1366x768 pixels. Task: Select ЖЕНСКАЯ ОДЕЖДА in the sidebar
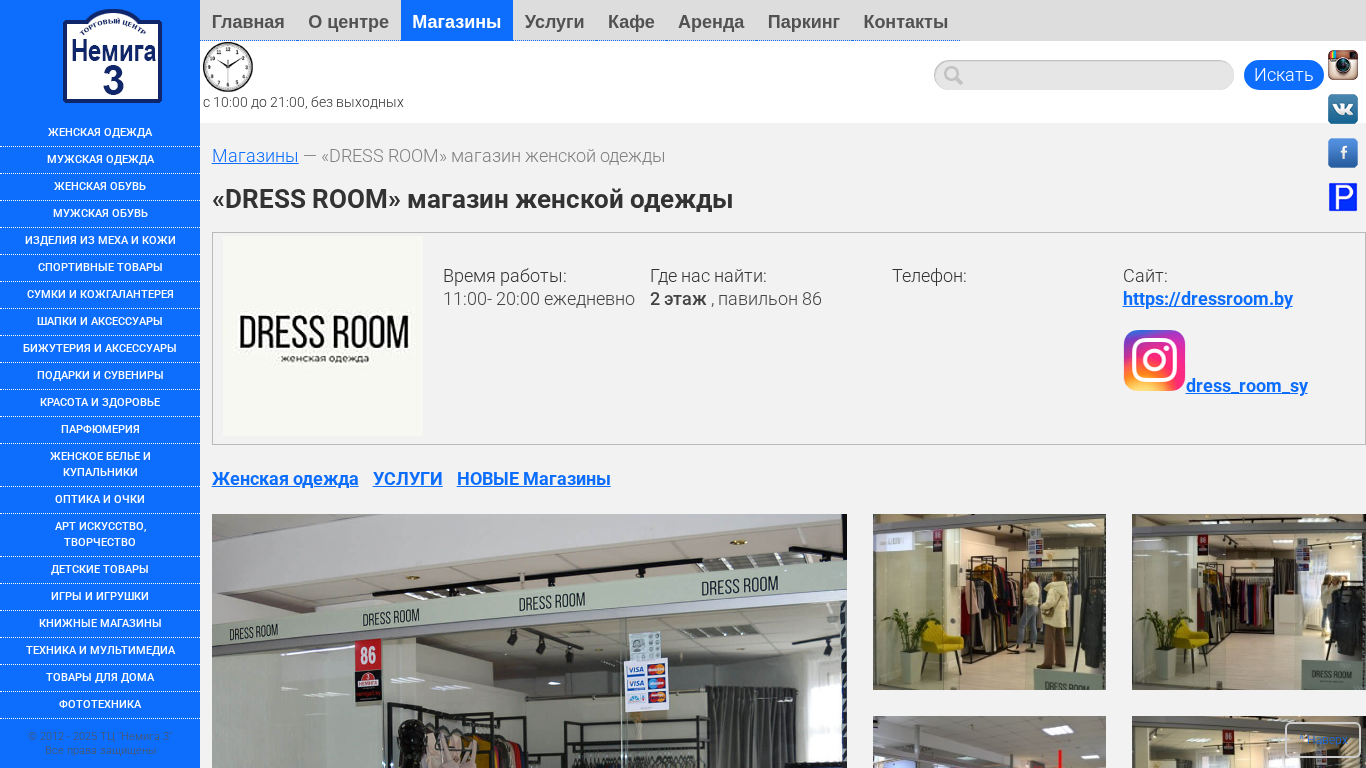tap(100, 133)
